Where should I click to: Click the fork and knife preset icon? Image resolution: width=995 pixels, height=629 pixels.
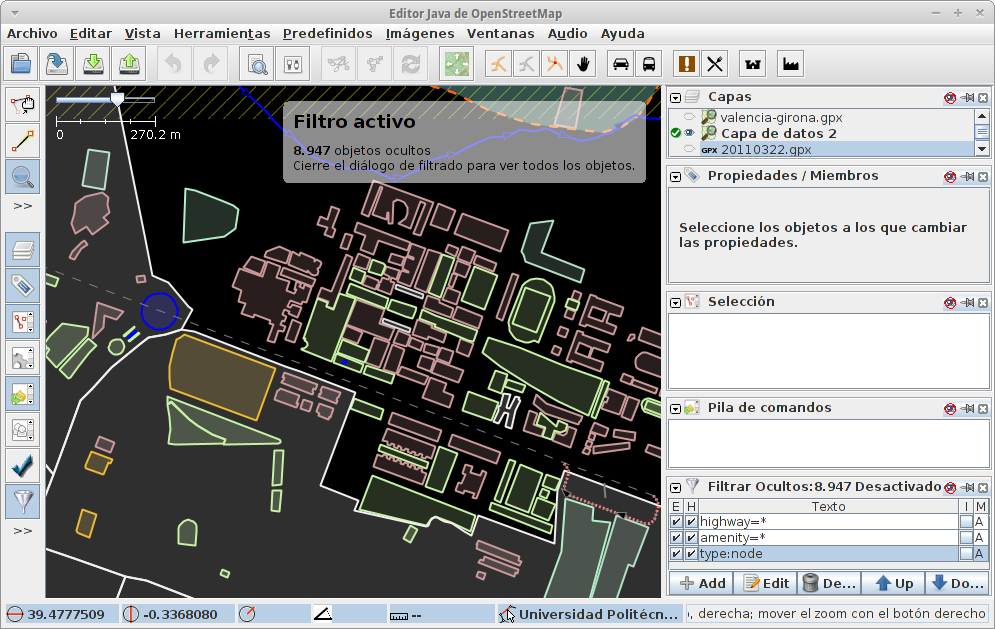714,64
